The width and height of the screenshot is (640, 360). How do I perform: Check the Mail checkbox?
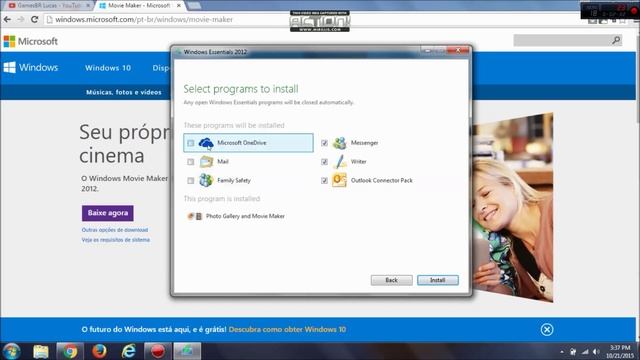[x=191, y=162]
